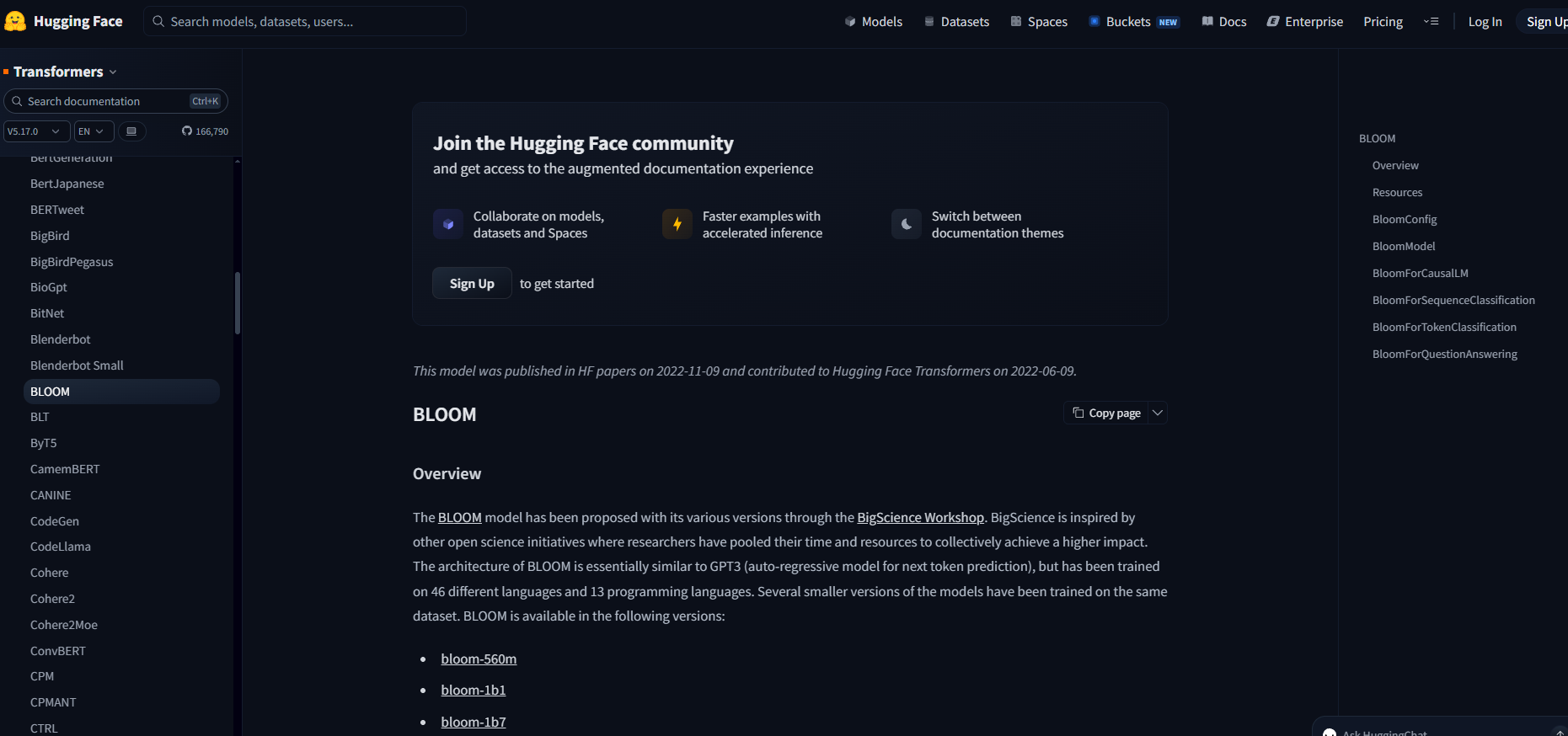The height and width of the screenshot is (736, 1568).
Task: Jump to BloomConfig in the page outline
Action: 1405,219
